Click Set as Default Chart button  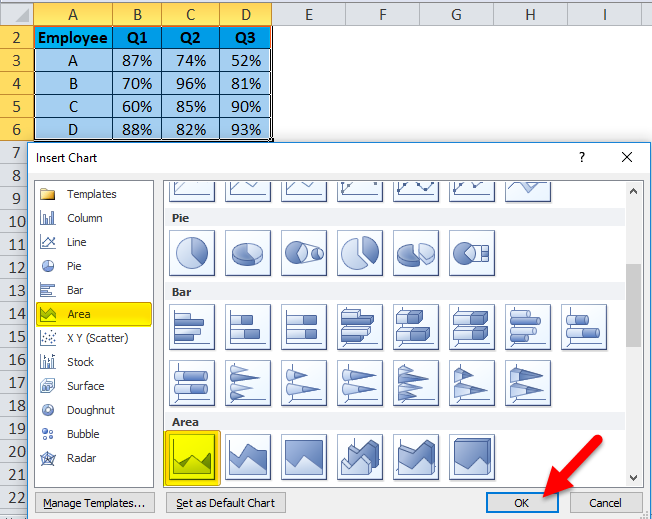tap(226, 503)
